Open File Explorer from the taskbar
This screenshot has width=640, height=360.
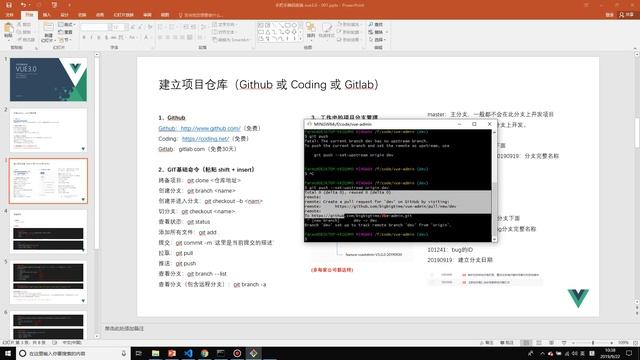point(156,353)
